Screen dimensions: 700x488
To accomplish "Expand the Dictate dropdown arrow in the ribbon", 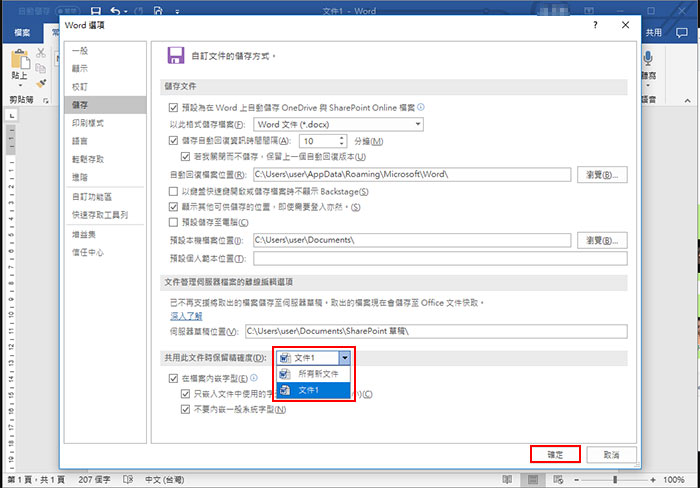I will (648, 85).
